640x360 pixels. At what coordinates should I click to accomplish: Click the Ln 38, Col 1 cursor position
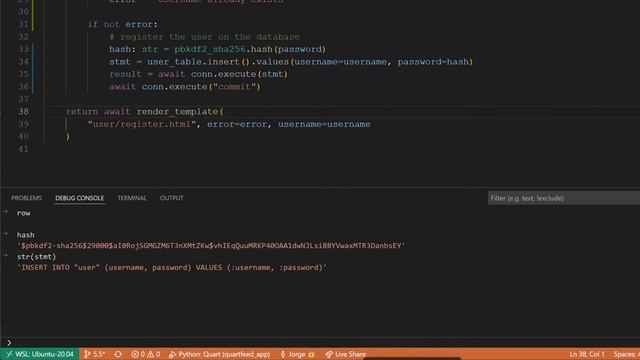[x=587, y=354]
